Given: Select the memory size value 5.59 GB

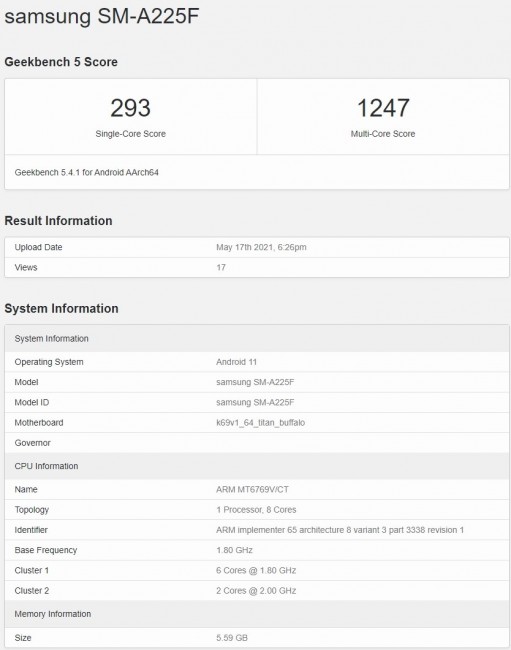Looking at the screenshot, I should coord(232,638).
